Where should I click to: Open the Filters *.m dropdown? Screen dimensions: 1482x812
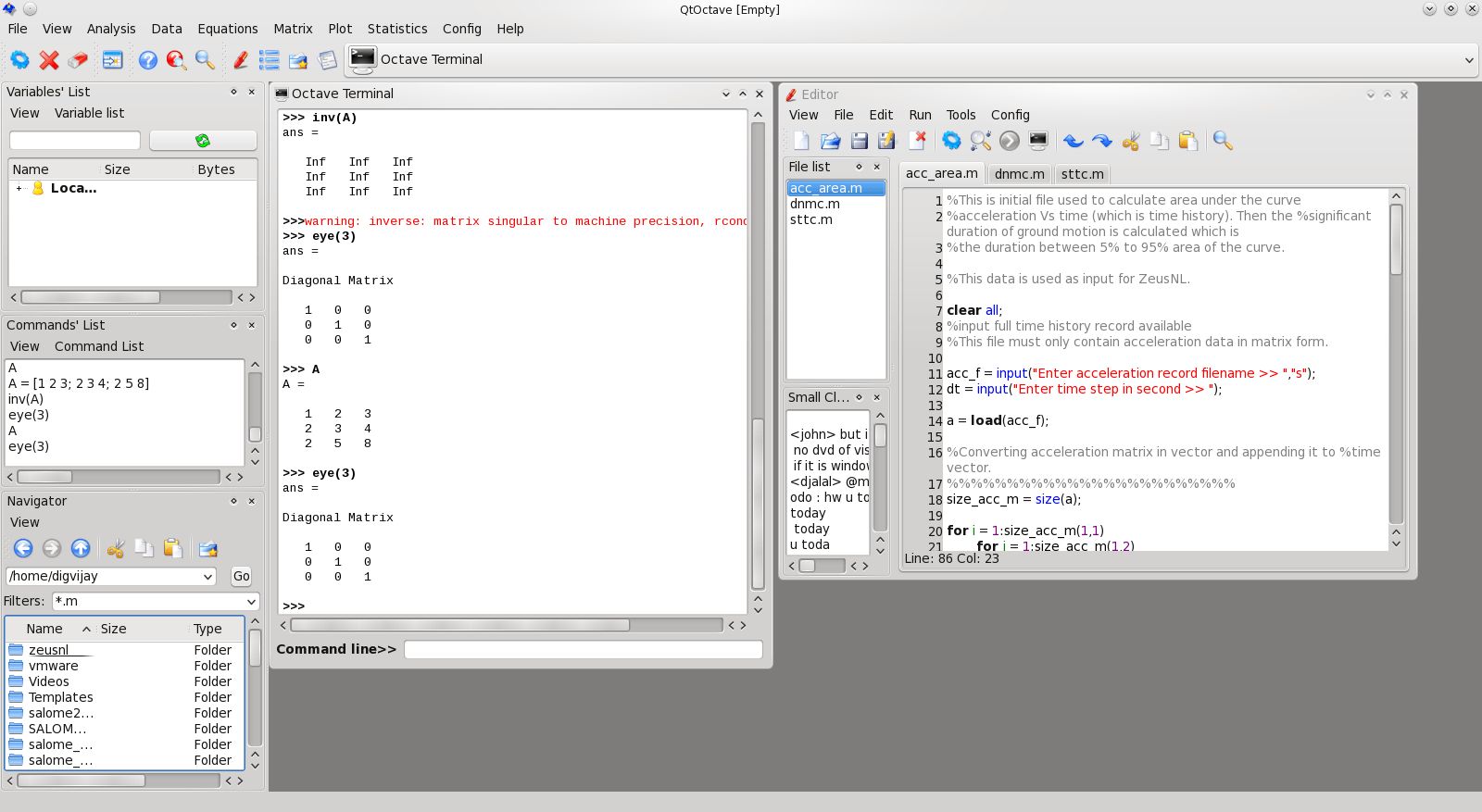tap(250, 602)
